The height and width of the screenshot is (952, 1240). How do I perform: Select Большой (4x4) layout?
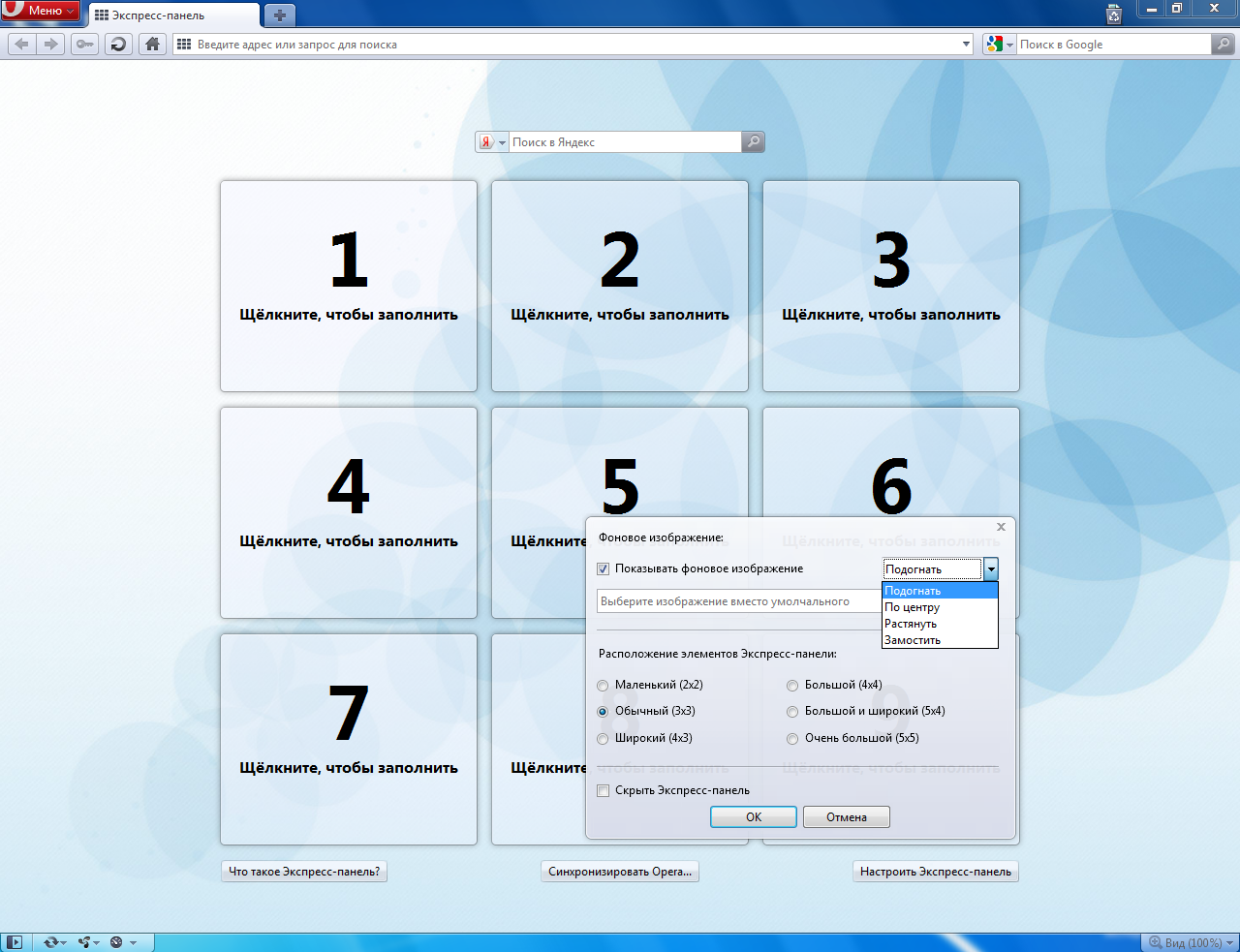792,686
